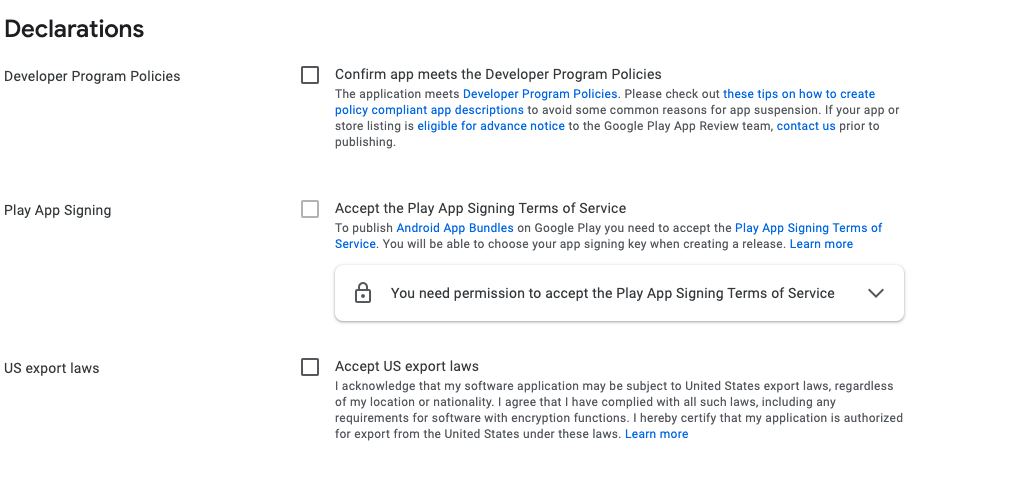Select the 'Play App Signing' row label on the left
The width and height of the screenshot is (1018, 503).
click(58, 210)
